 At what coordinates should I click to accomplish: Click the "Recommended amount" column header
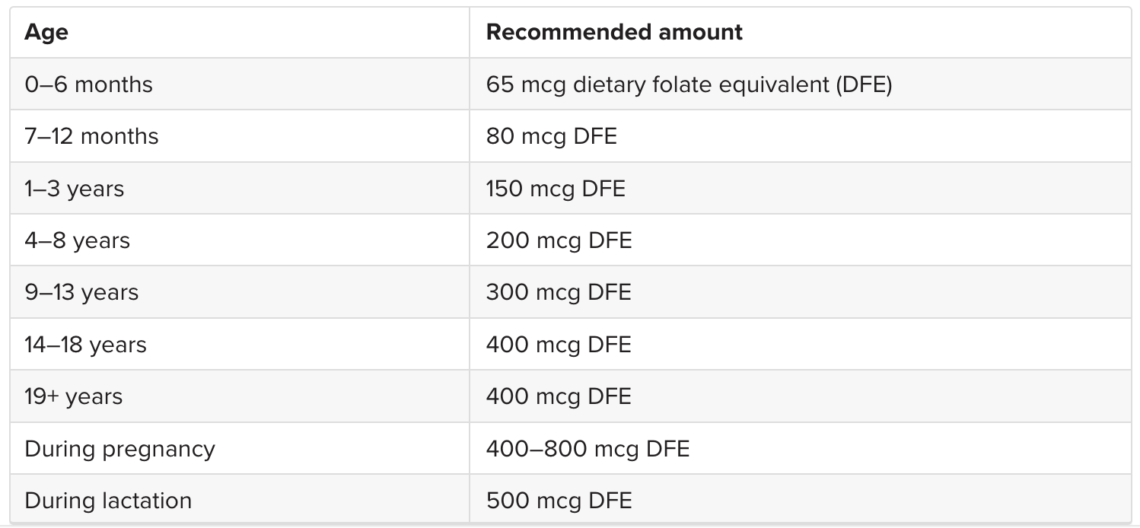click(x=614, y=32)
